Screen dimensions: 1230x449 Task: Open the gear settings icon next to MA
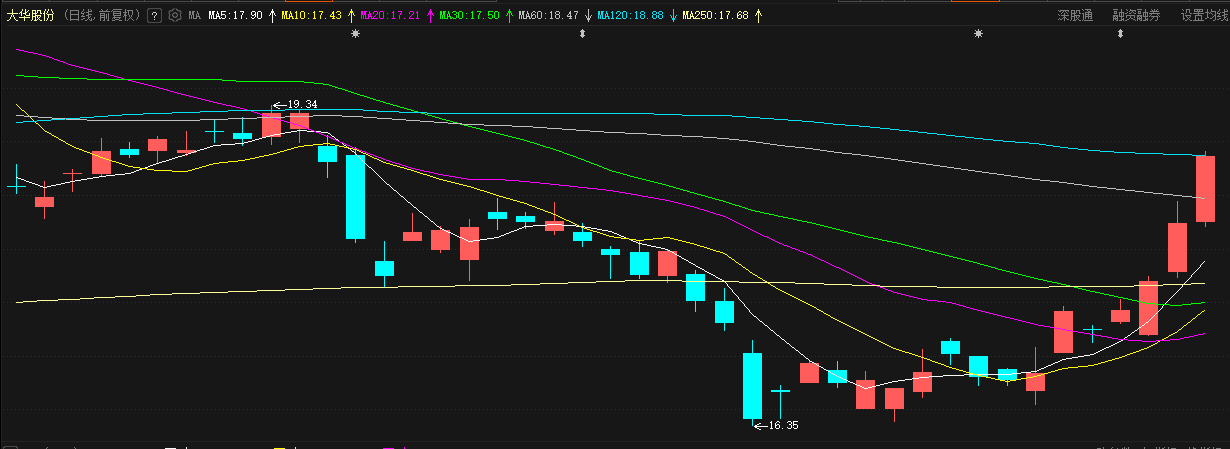pyautogui.click(x=176, y=15)
